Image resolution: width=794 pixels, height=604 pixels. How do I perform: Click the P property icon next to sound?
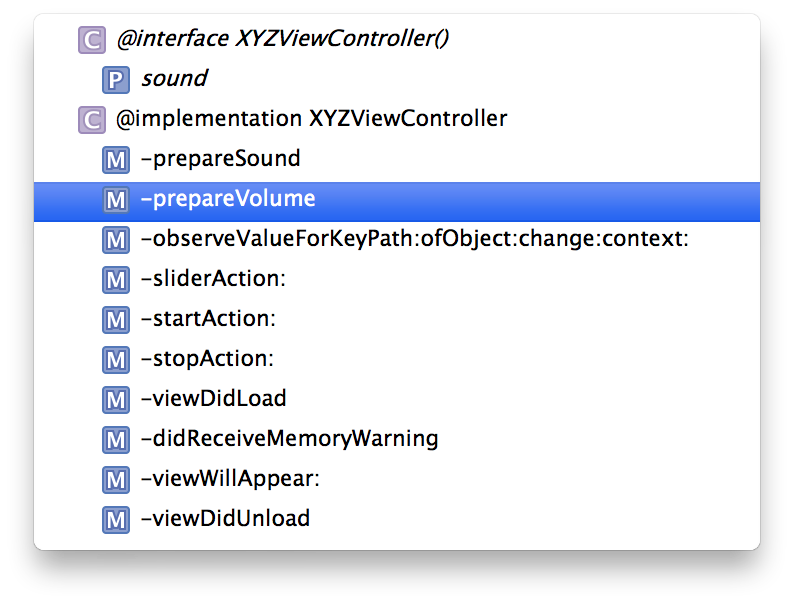click(x=116, y=79)
